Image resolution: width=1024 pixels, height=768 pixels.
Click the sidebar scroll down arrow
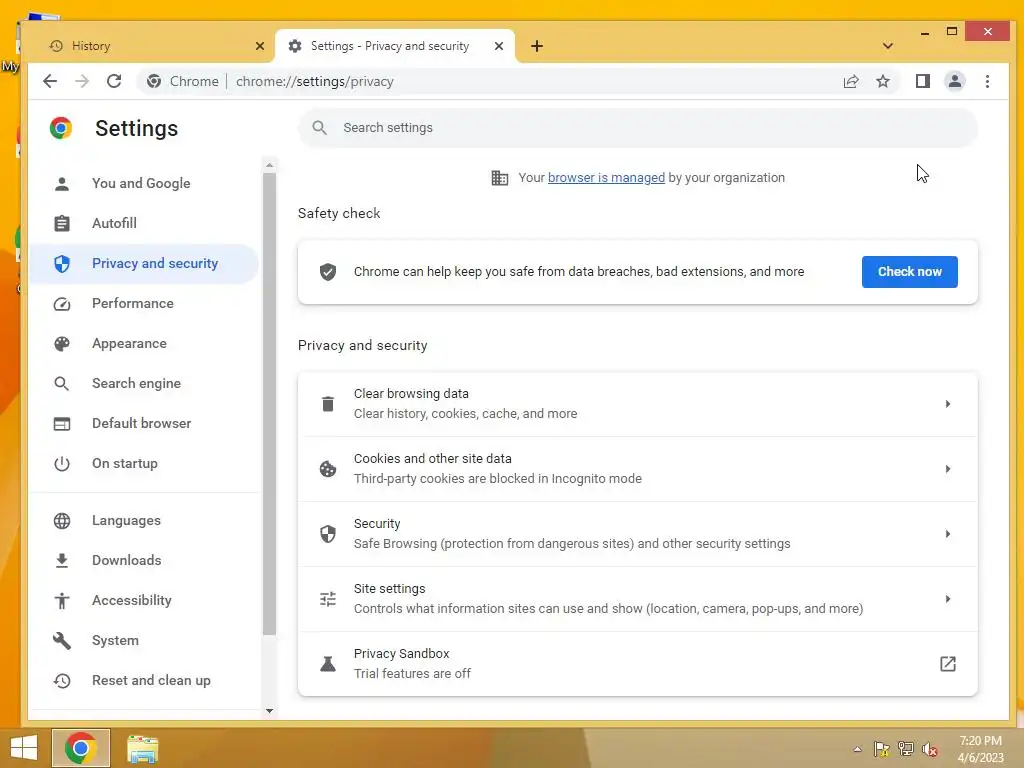(269, 711)
